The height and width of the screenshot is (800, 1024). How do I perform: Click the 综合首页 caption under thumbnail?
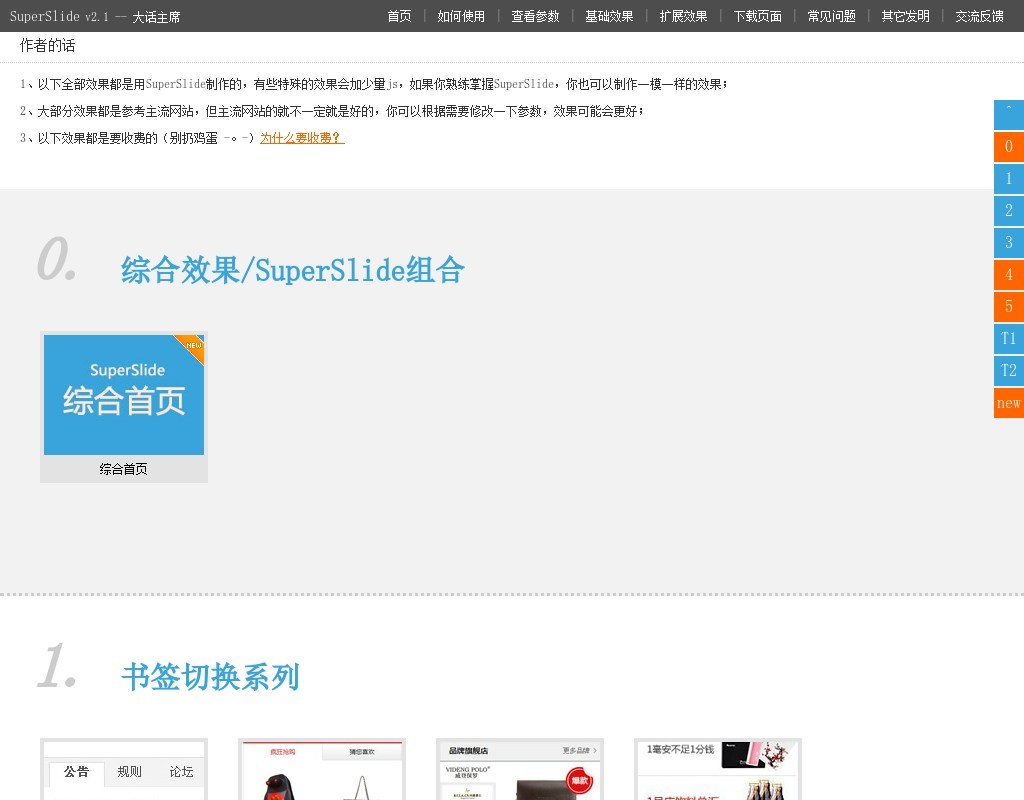pos(123,469)
